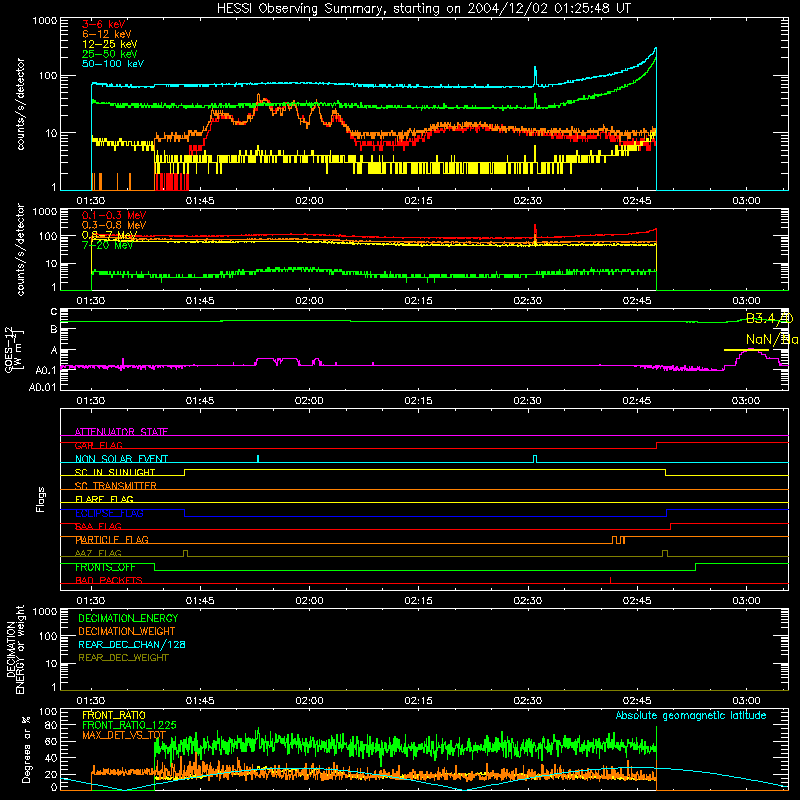Click the DECIMATION_ENERGY legend label
The image size is (800, 800).
coord(128,618)
